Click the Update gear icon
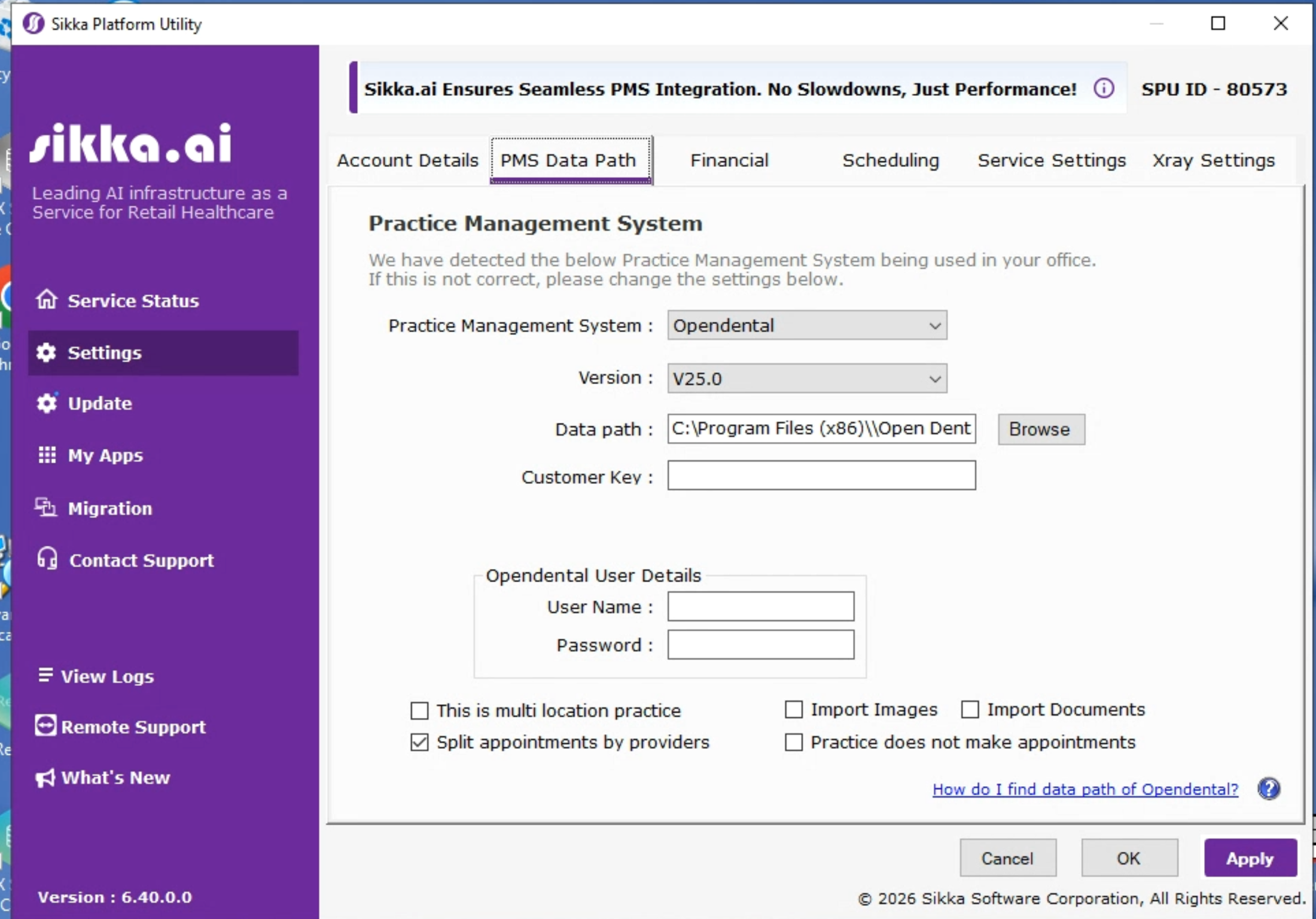Screen dimensions: 1316x919 coord(47,403)
